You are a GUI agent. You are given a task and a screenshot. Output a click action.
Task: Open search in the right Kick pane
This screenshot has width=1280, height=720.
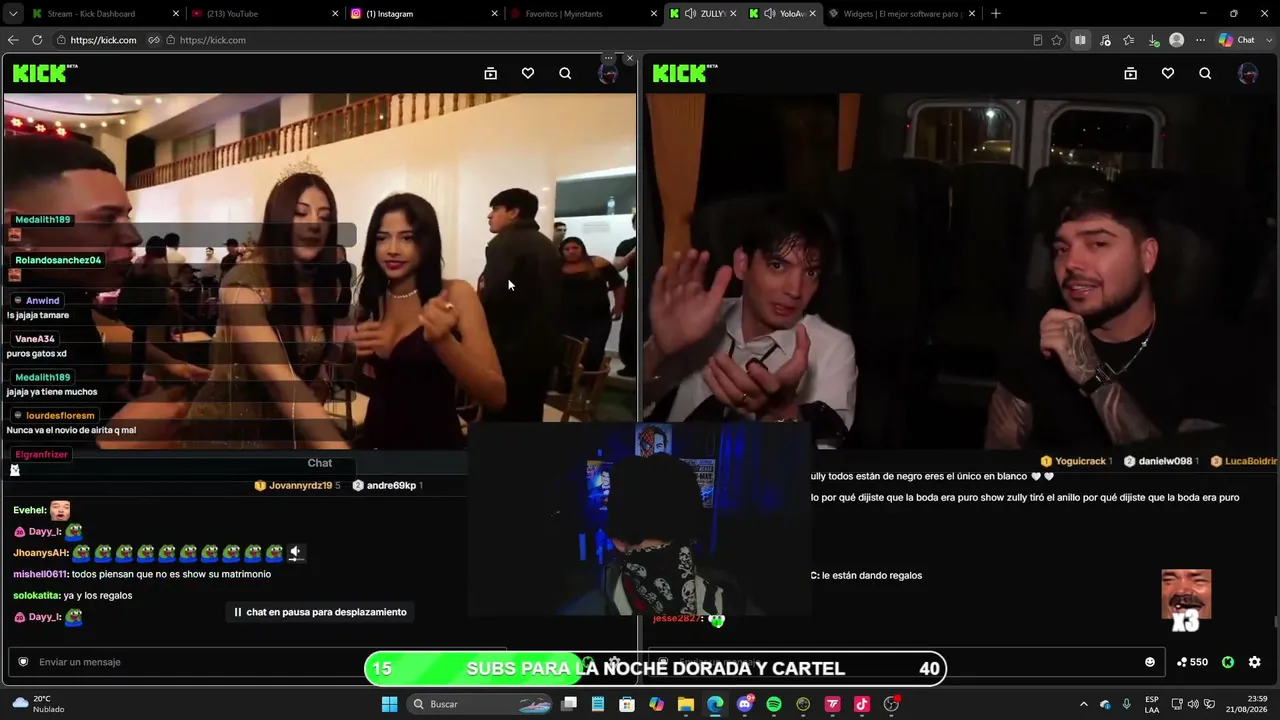[x=1205, y=73]
